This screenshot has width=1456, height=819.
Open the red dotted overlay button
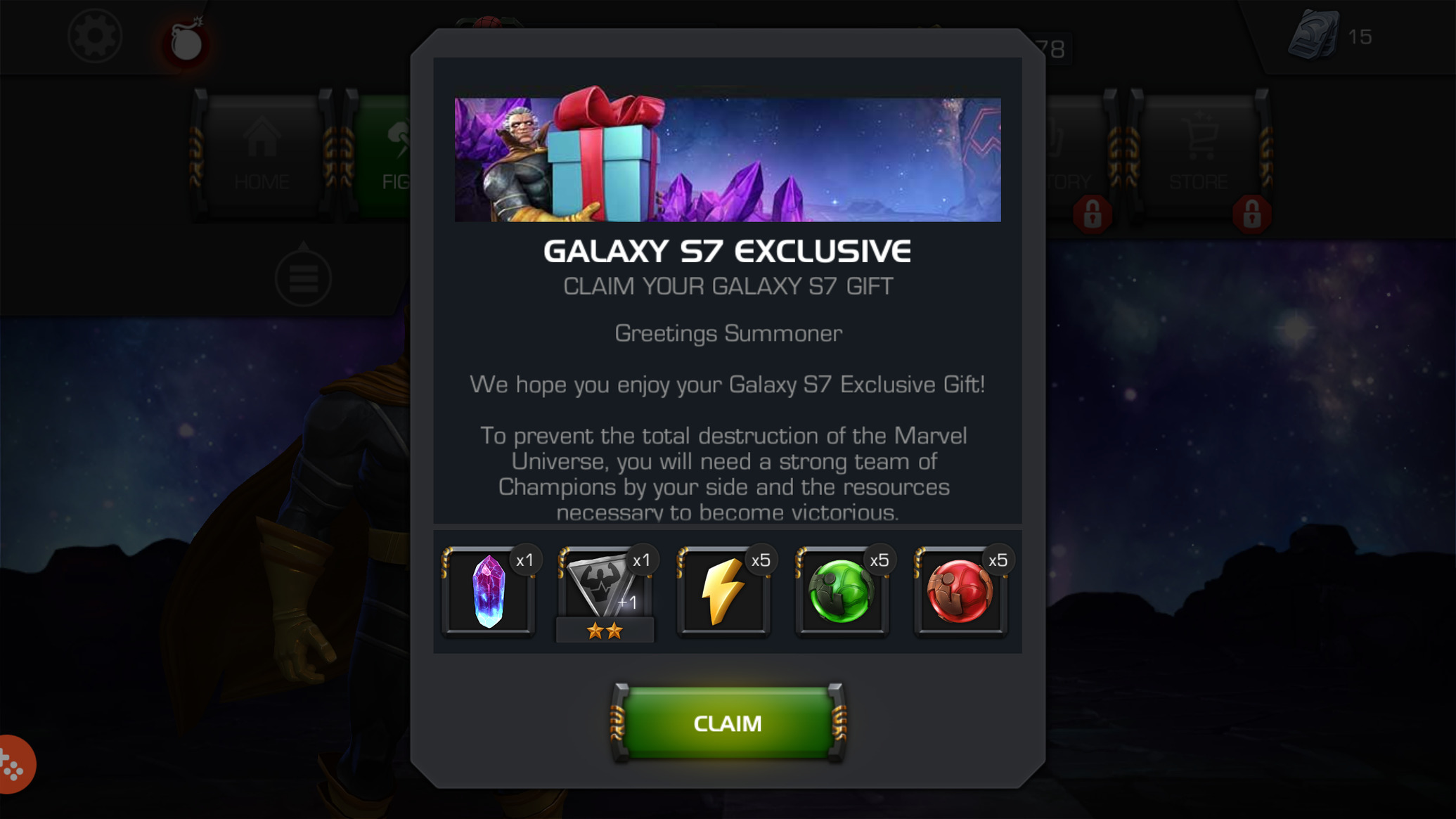[14, 764]
